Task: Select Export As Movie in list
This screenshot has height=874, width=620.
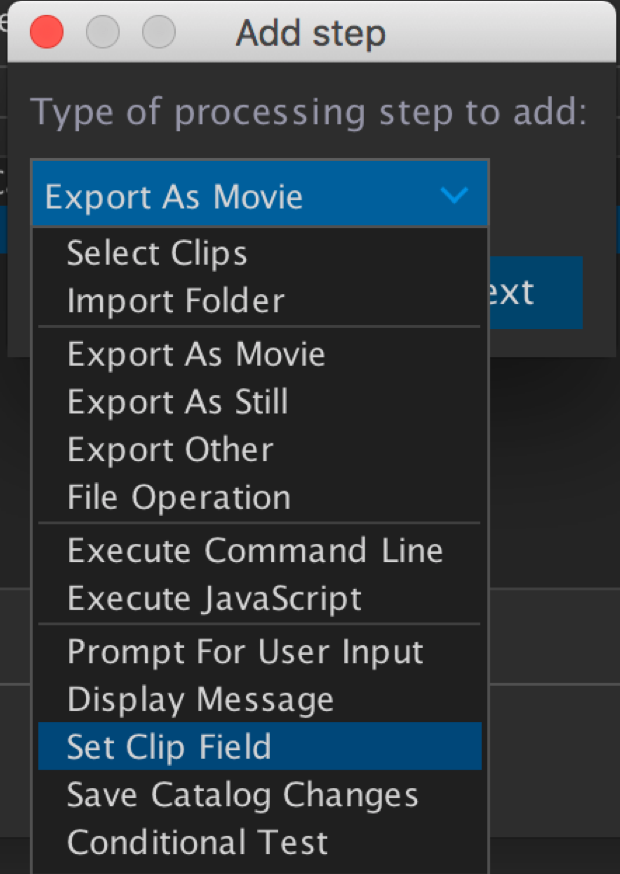Action: pyautogui.click(x=195, y=354)
